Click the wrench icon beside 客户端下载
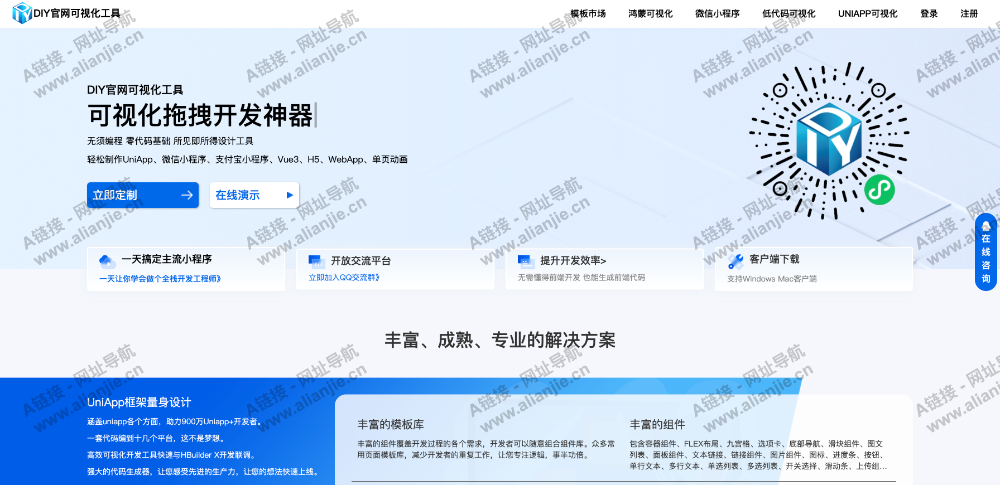 point(735,260)
